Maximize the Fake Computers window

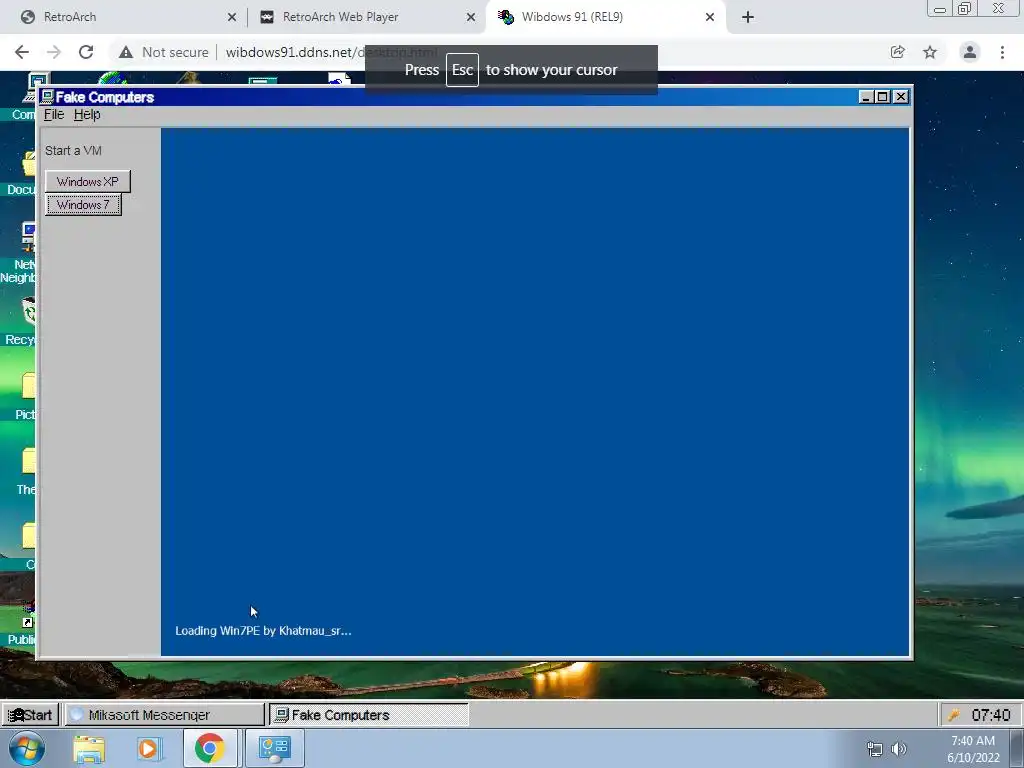(x=882, y=97)
